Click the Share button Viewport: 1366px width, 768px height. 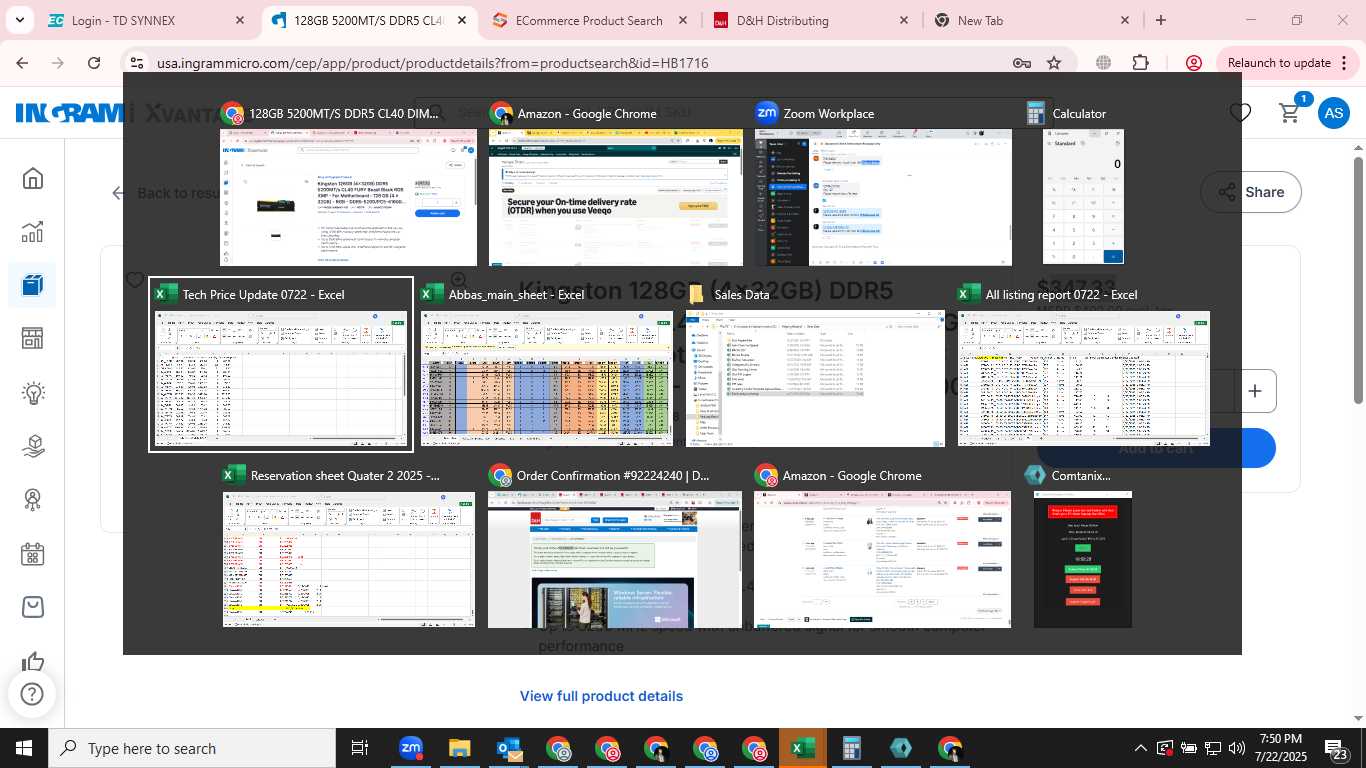[1250, 192]
